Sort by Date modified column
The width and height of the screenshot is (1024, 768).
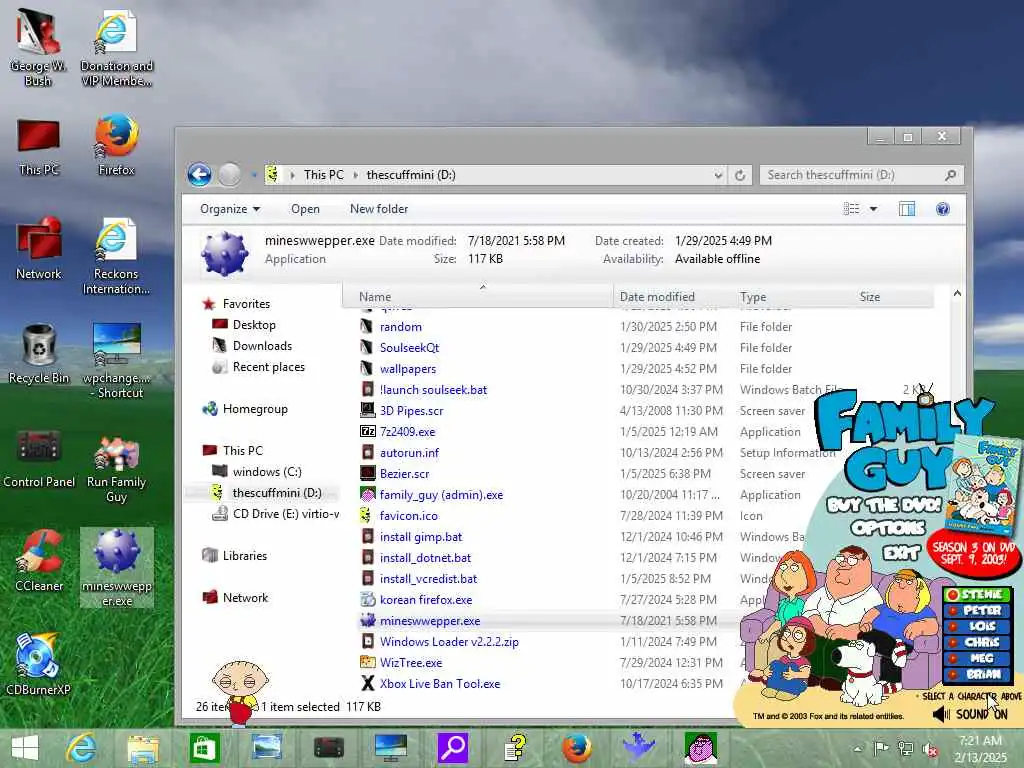click(673, 296)
